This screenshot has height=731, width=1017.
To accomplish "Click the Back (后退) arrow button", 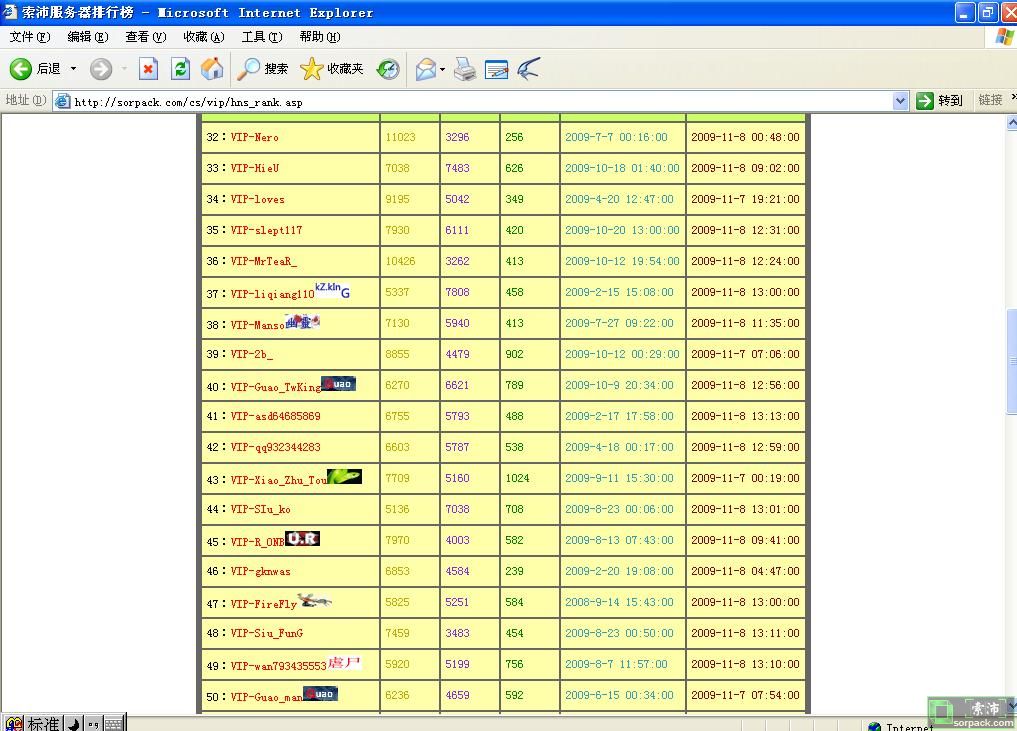I will (22, 69).
